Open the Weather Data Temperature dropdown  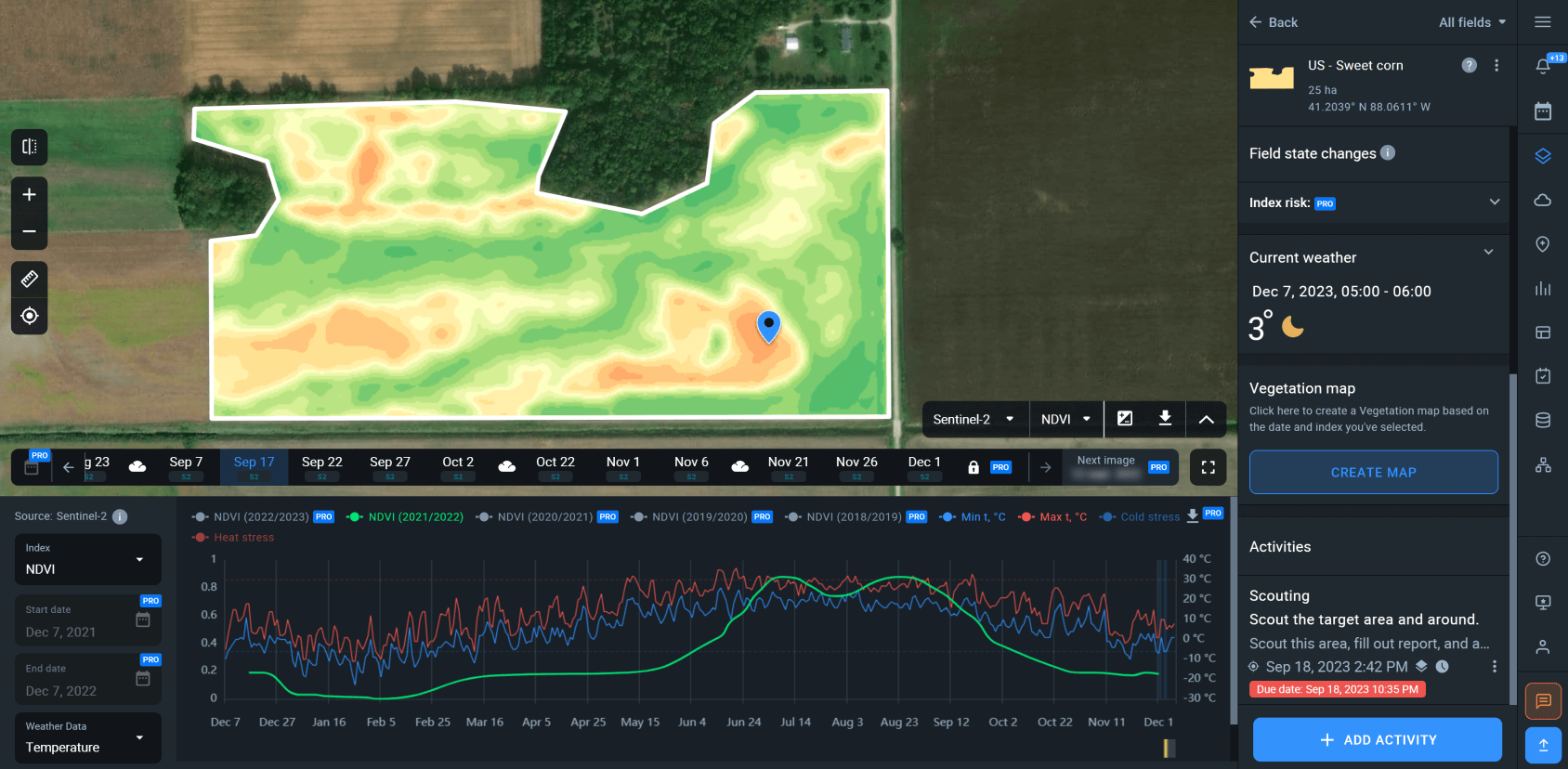point(87,737)
